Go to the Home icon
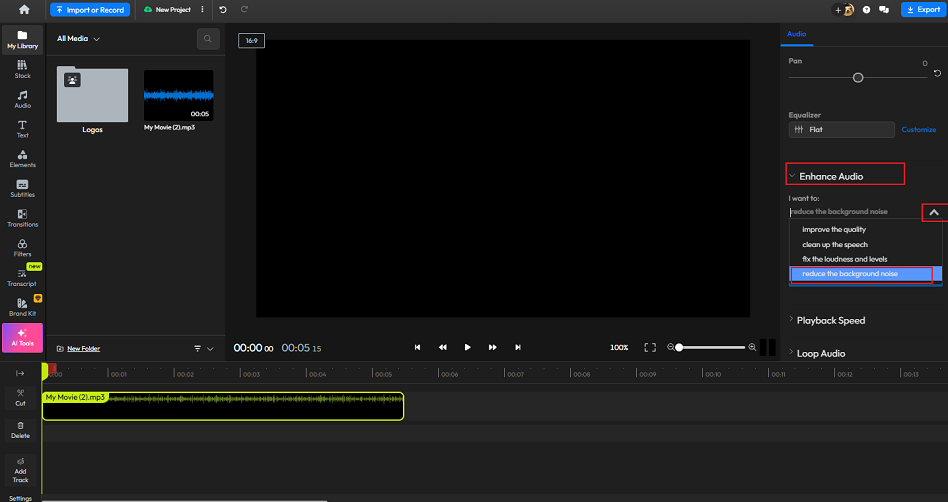The width and height of the screenshot is (948, 502). [24, 10]
